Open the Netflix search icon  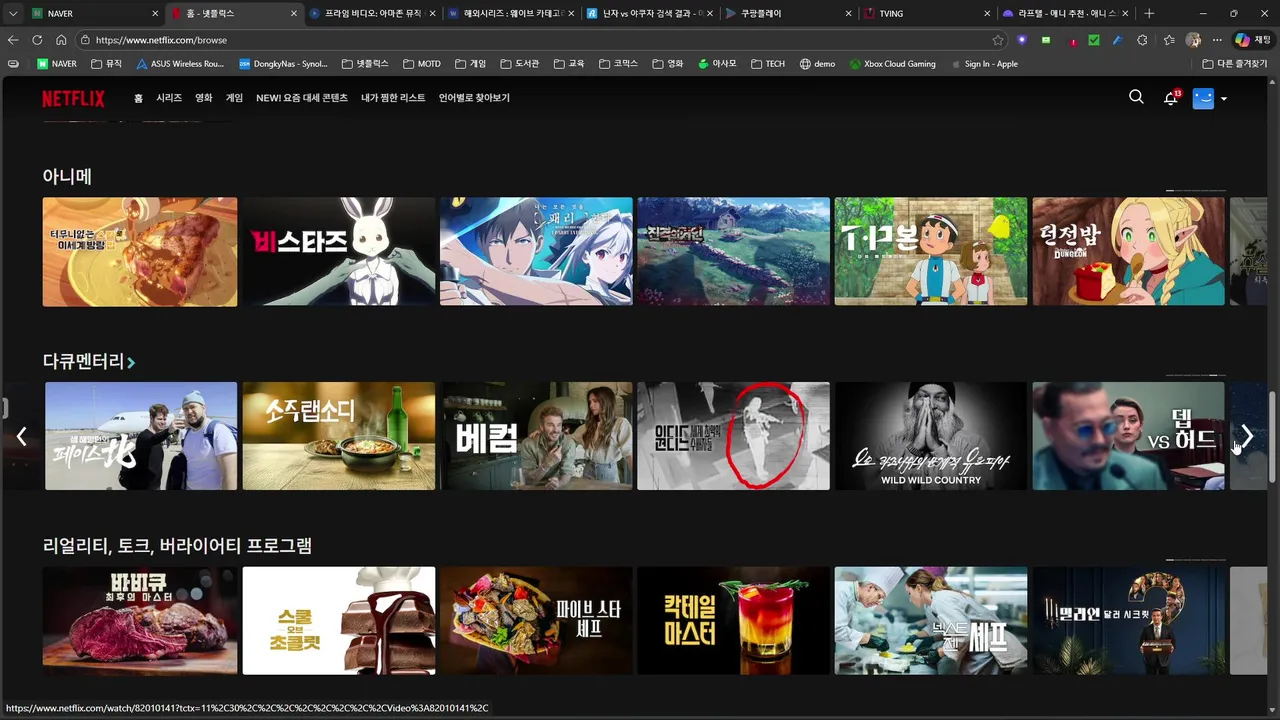(x=1136, y=97)
